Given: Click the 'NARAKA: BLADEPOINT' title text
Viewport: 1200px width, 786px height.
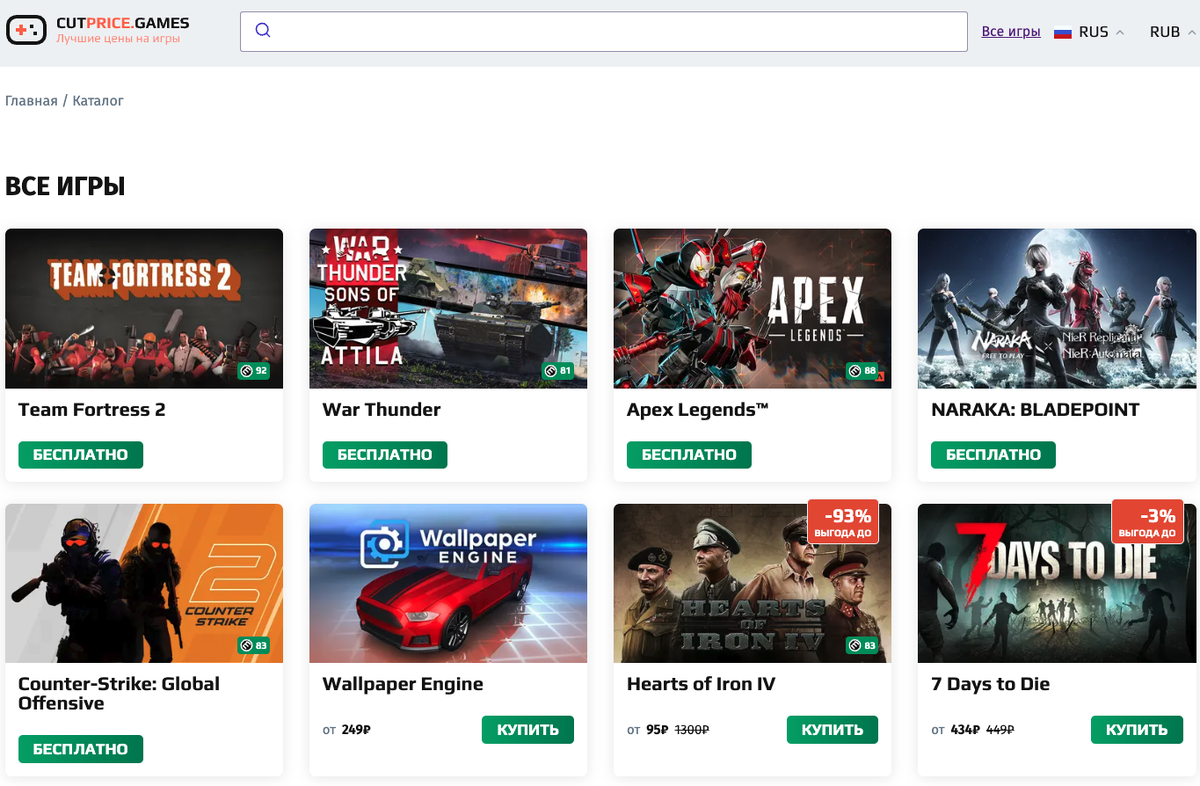Looking at the screenshot, I should [x=1035, y=410].
